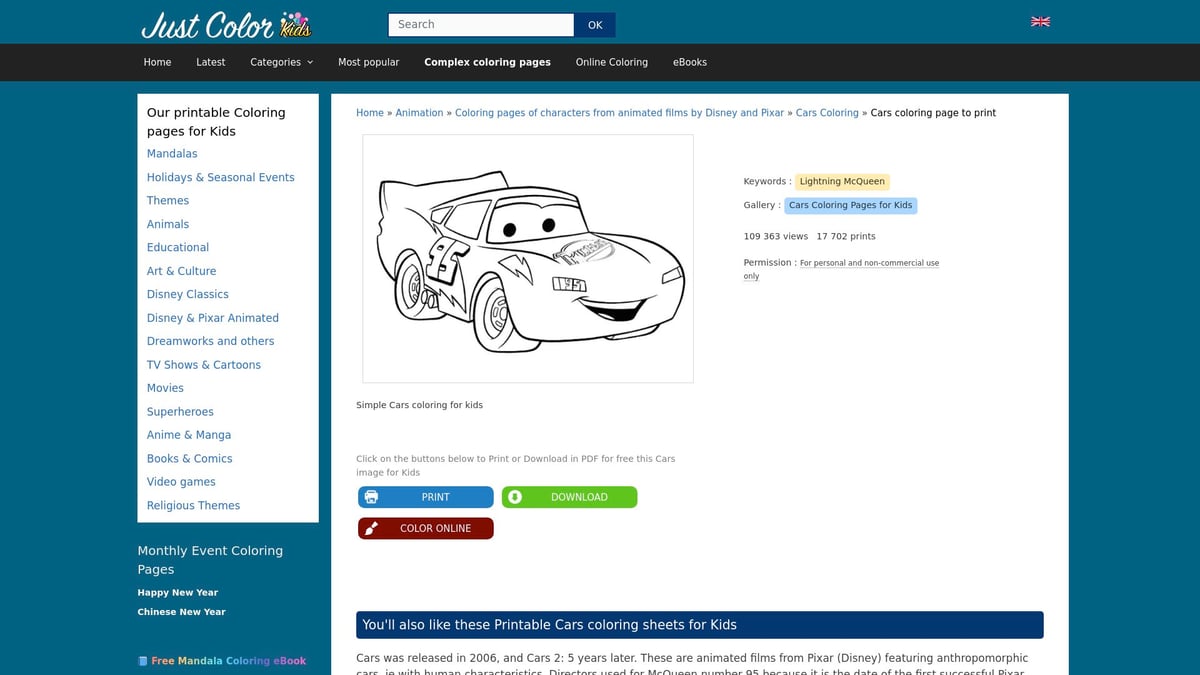1200x675 pixels.
Task: Click the OK search button
Action: coord(595,24)
